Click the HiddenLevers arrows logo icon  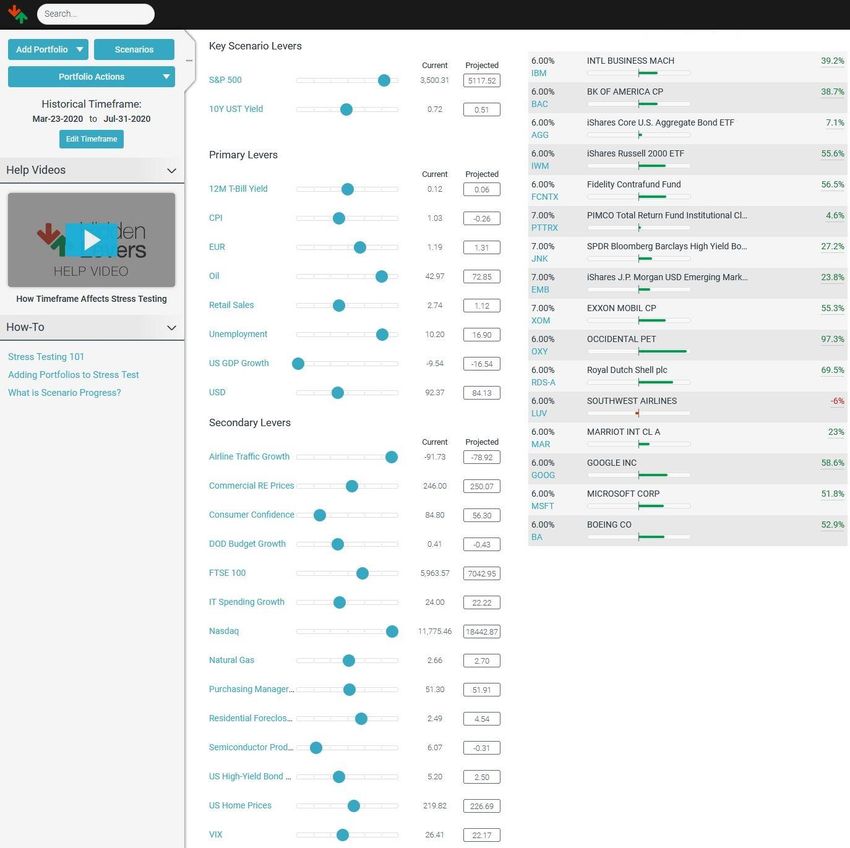point(17,14)
